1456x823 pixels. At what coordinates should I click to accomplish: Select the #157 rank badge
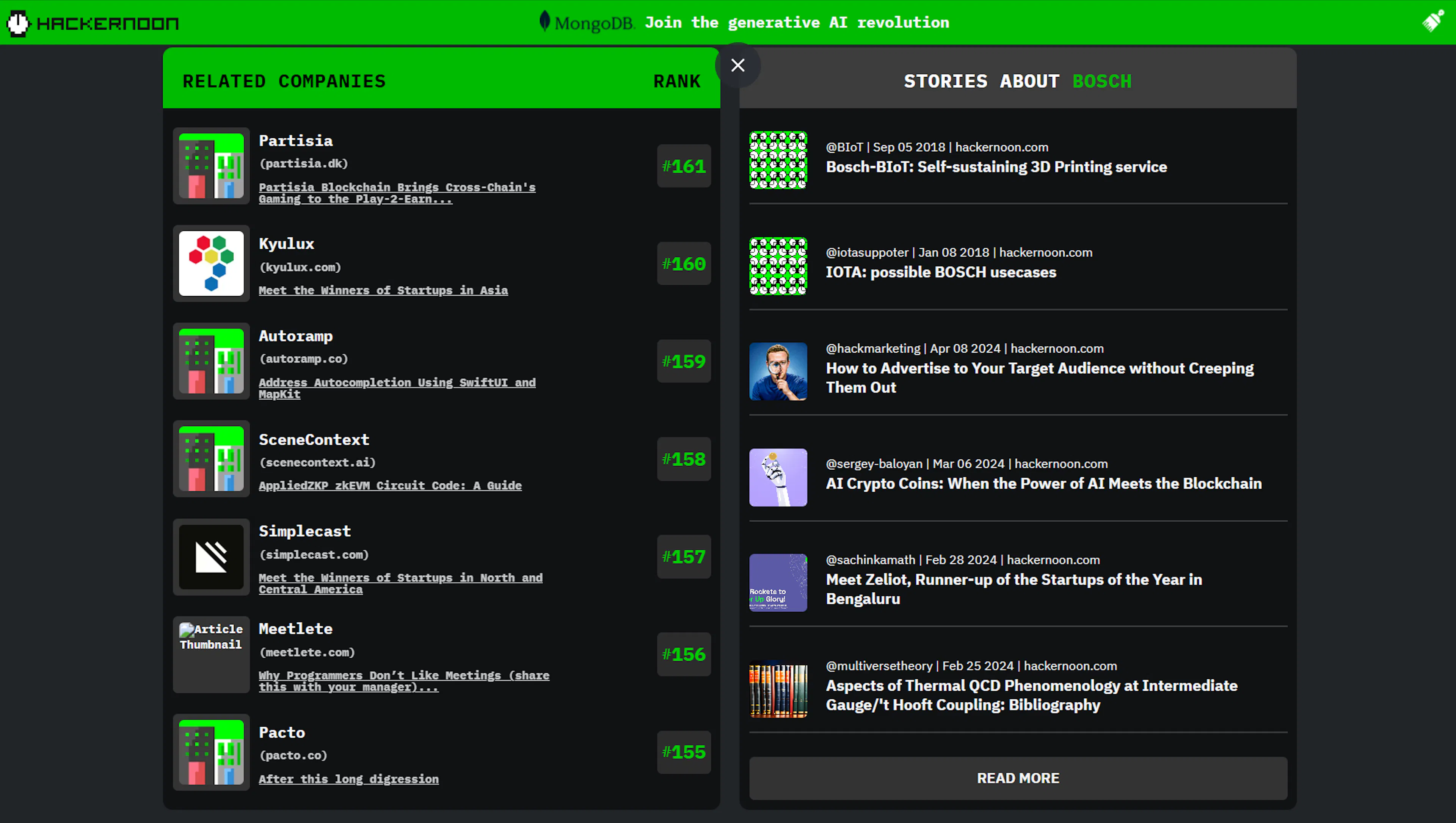tap(684, 557)
